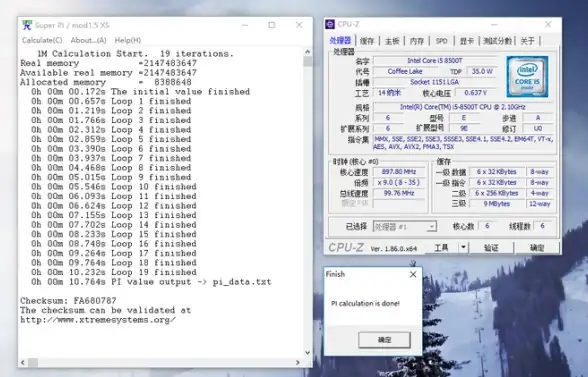Expand the 工具 button dropdown arrow
Image resolution: width=588 pixels, height=377 pixels.
464,247
